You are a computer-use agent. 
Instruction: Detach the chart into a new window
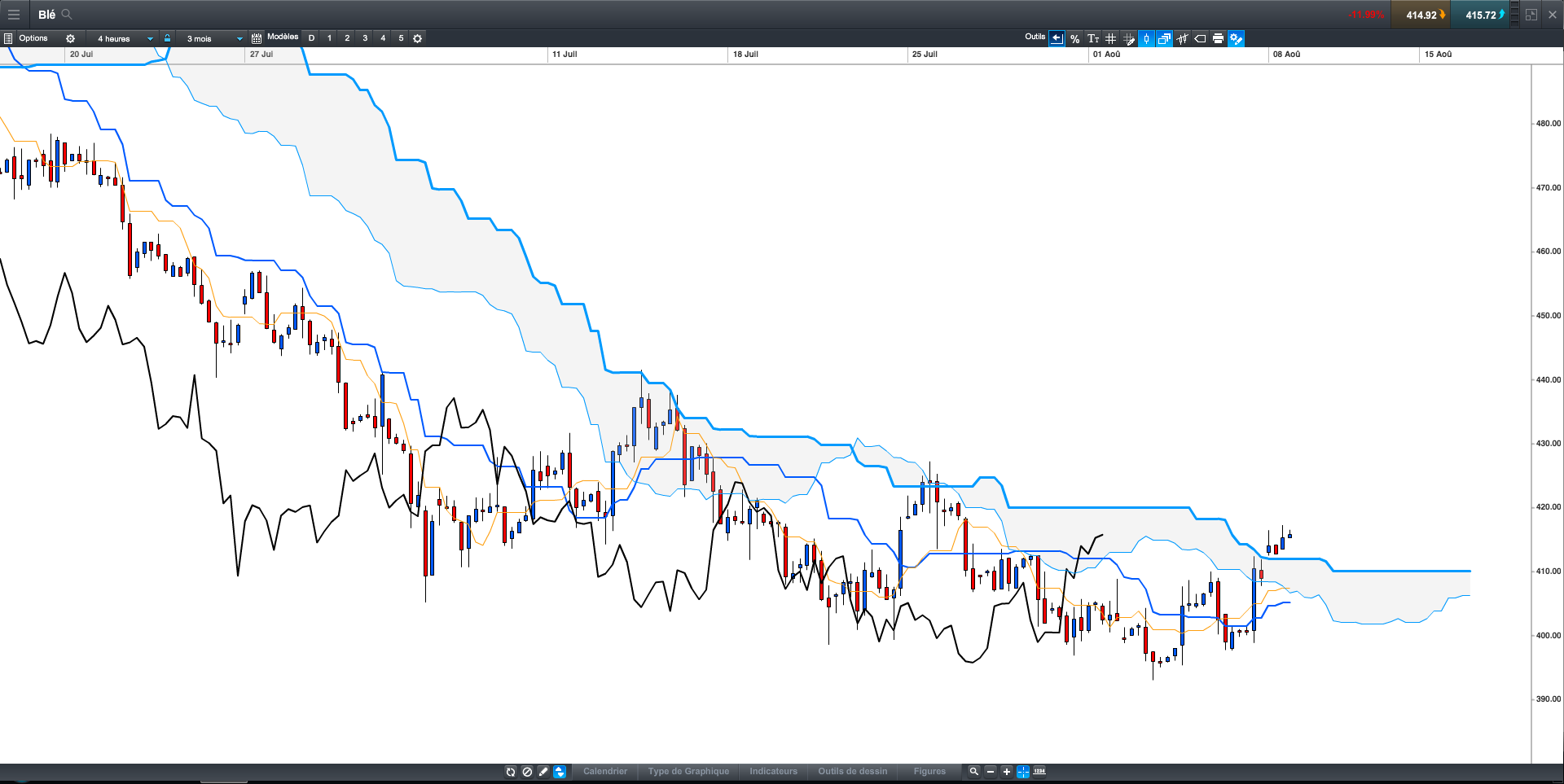(1531, 15)
